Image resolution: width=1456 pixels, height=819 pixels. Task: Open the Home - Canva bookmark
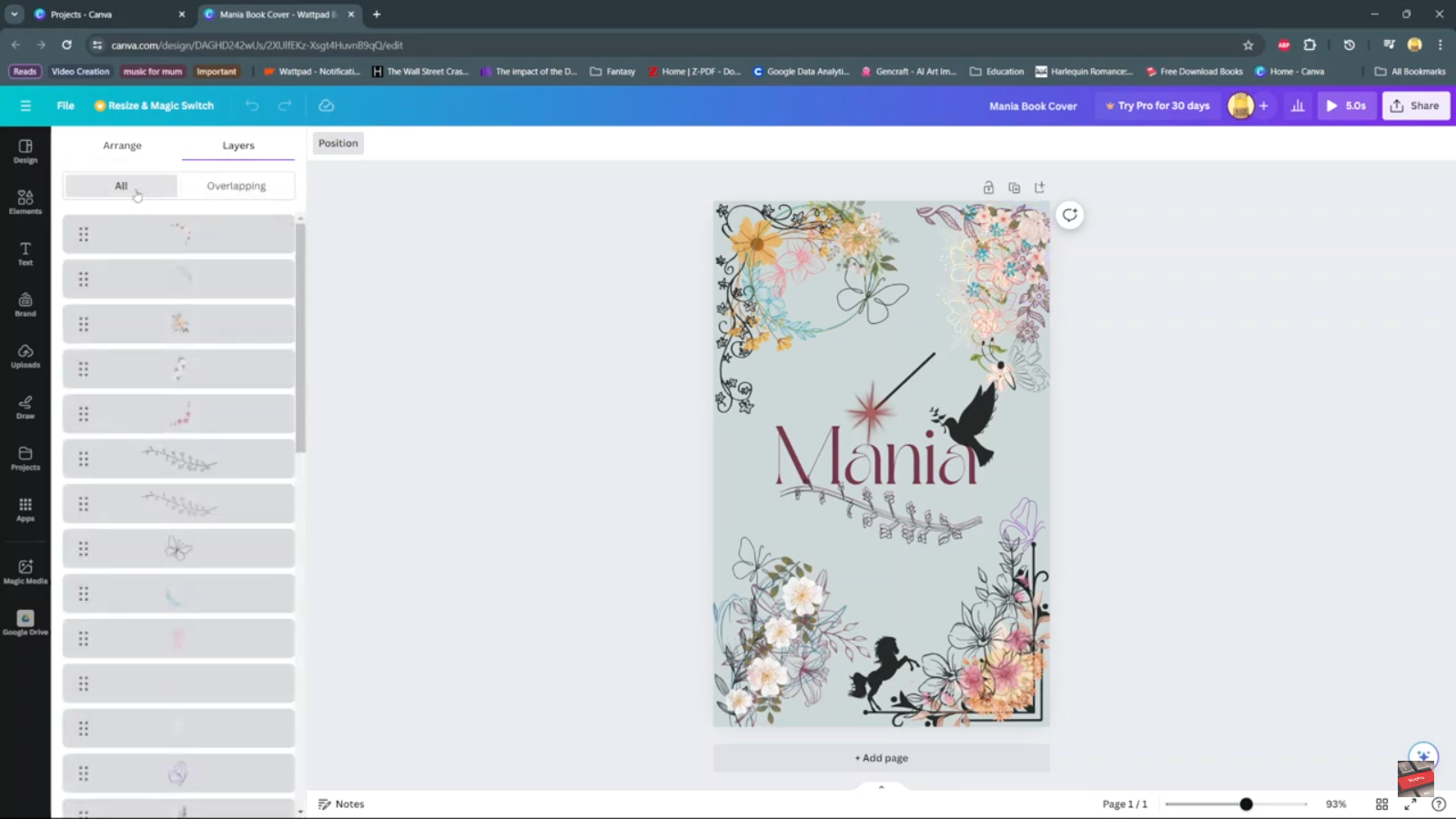click(x=1289, y=71)
